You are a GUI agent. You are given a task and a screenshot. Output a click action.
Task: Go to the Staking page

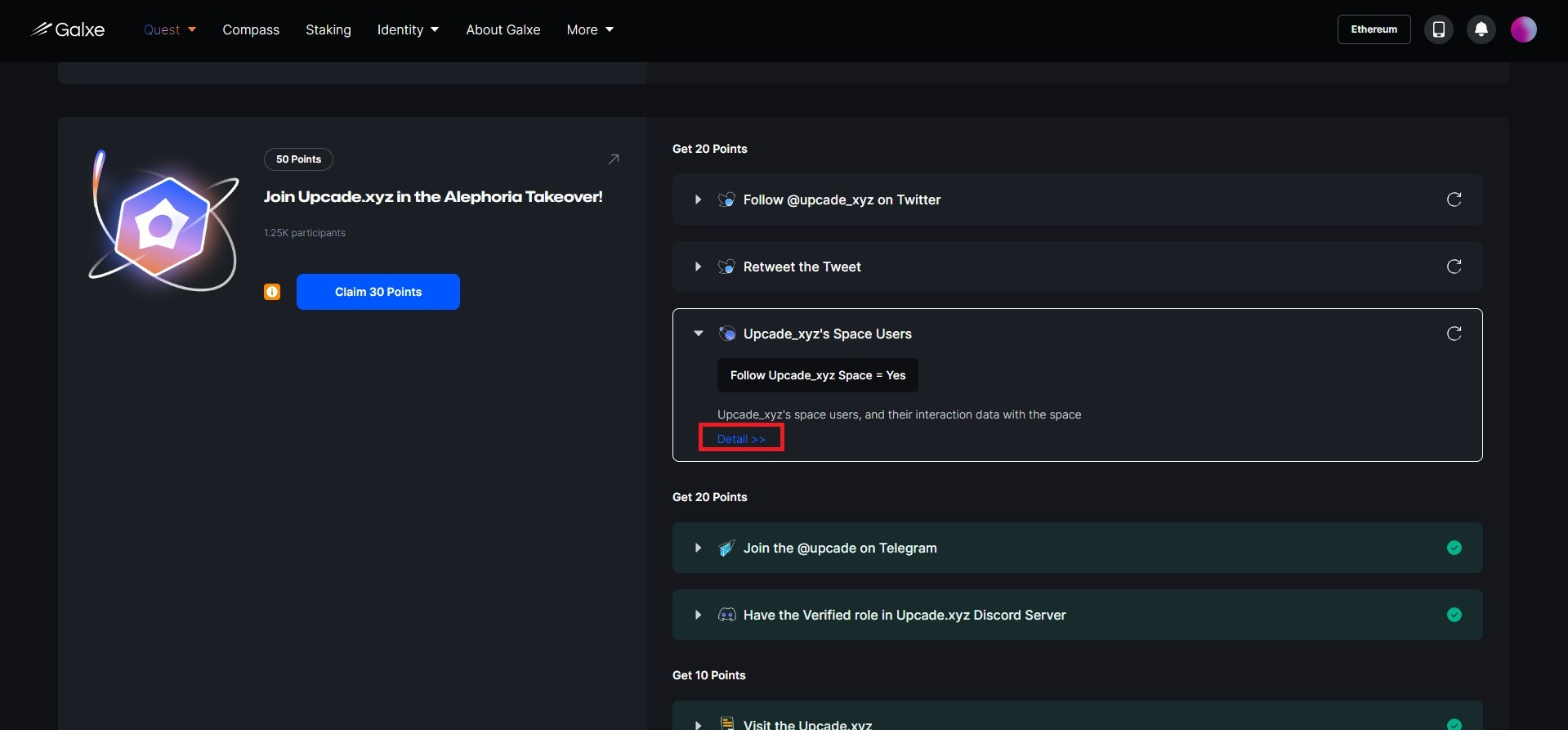(328, 29)
